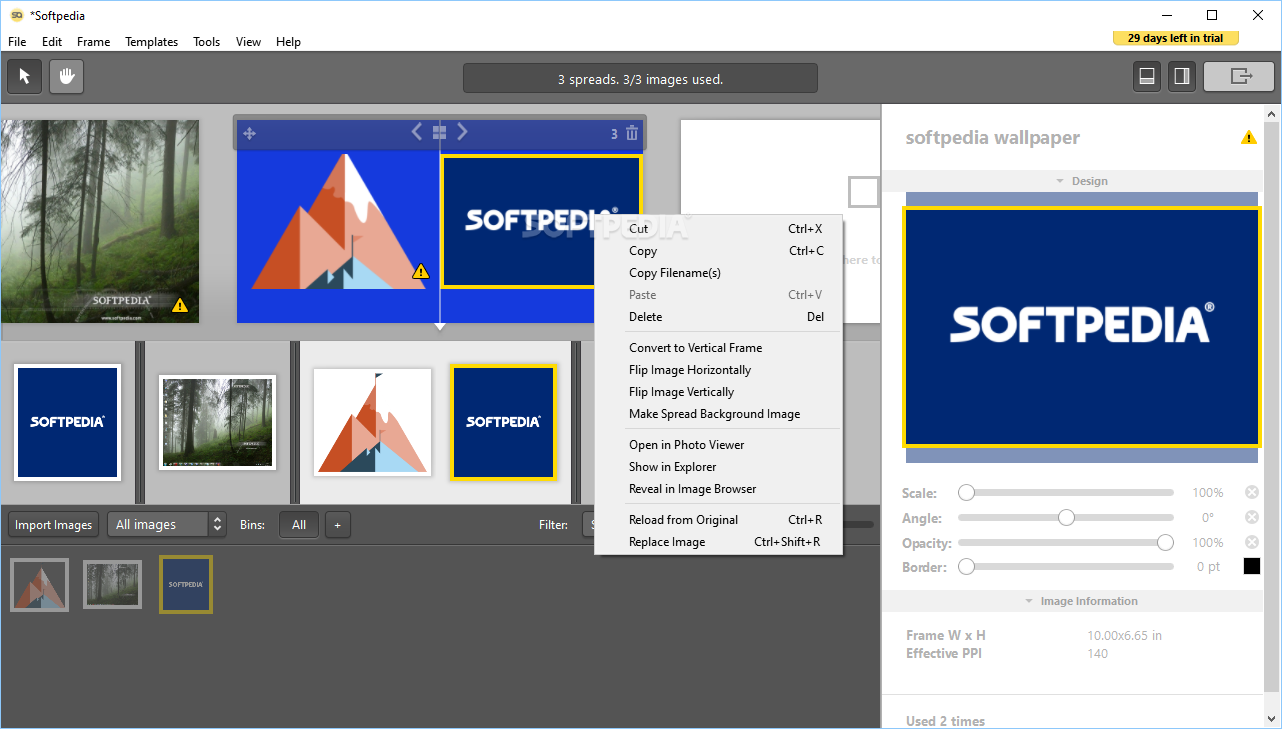
Task: Select Softpedia thumbnail in image browser
Action: [186, 585]
